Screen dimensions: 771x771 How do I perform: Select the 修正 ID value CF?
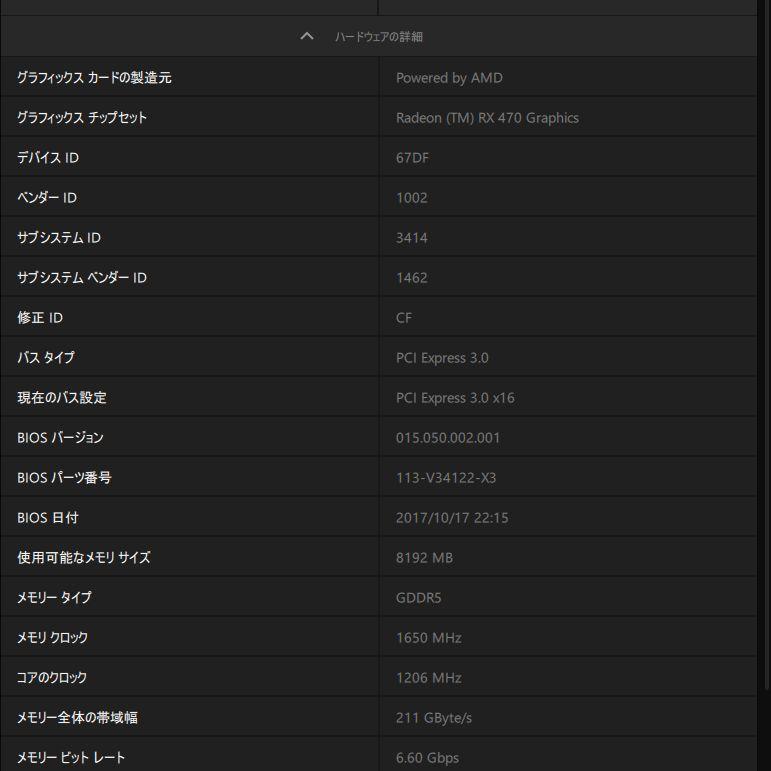tap(404, 318)
